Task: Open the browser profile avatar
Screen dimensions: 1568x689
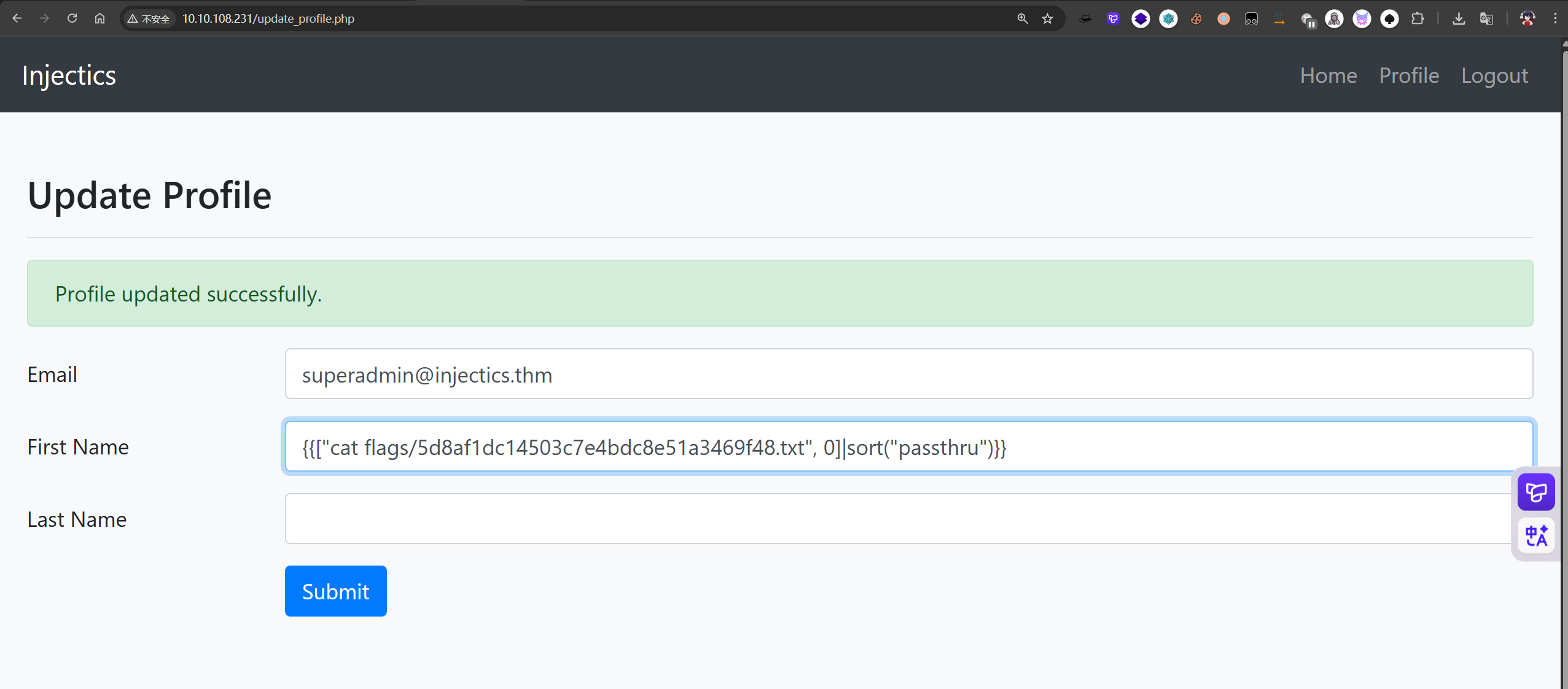Action: pos(1527,18)
